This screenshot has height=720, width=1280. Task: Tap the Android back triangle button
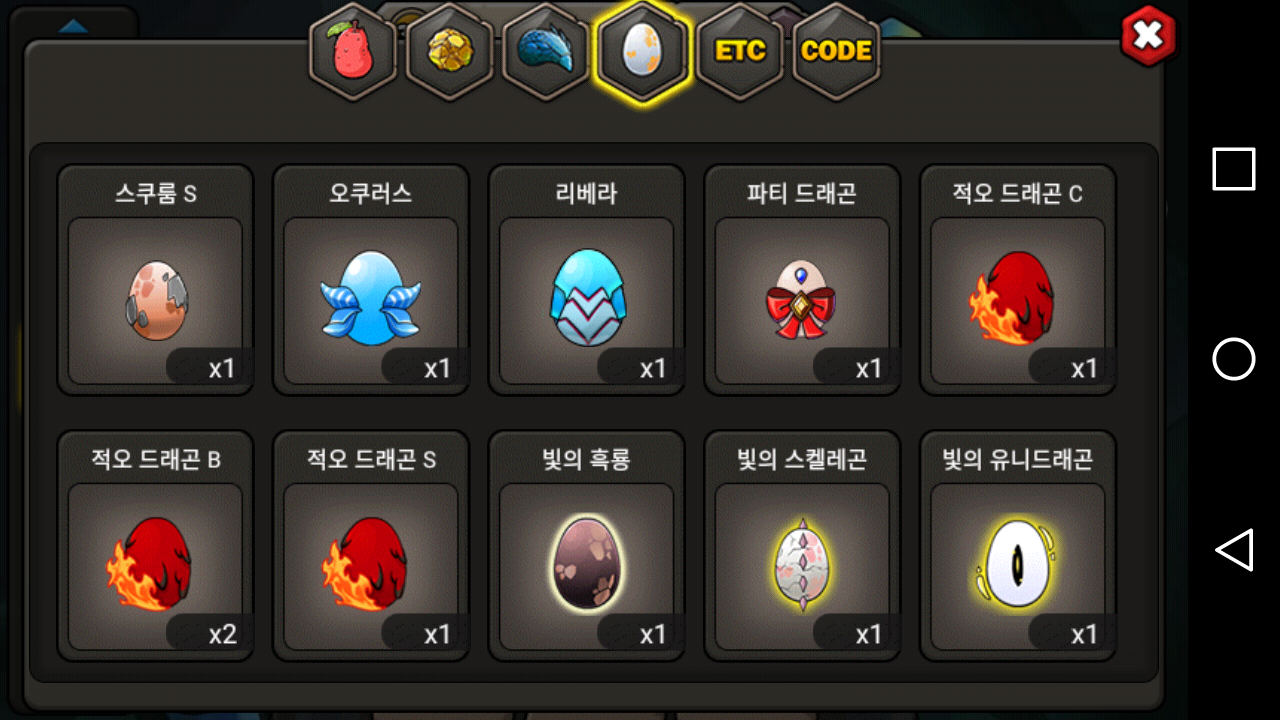(1234, 550)
